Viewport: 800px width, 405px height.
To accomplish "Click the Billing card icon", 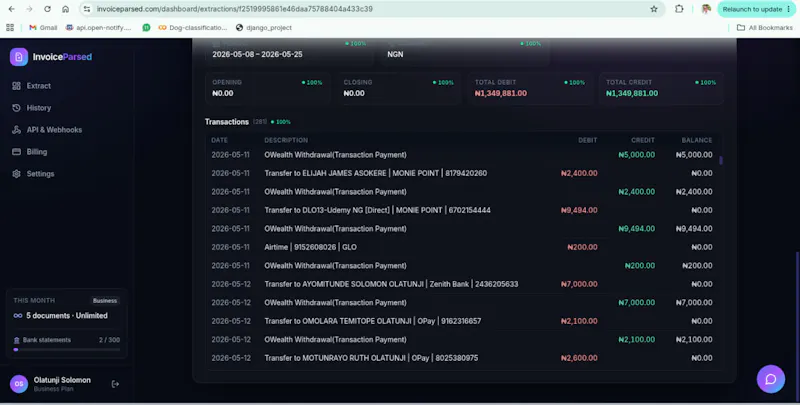I will (16, 151).
